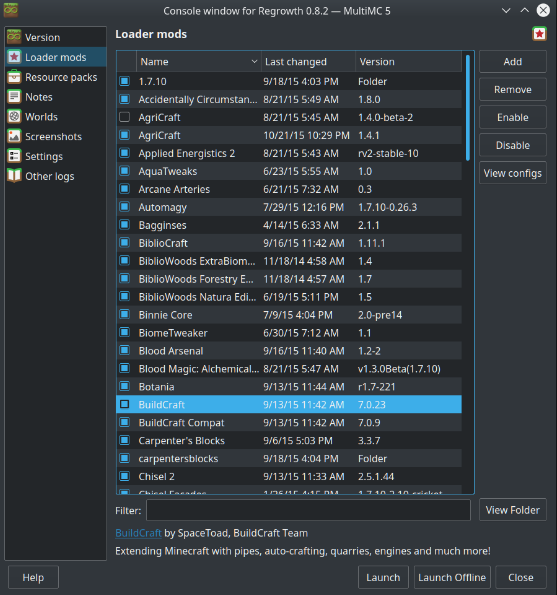
Task: Click the Worlds icon in sidebar
Action: pyautogui.click(x=14, y=116)
